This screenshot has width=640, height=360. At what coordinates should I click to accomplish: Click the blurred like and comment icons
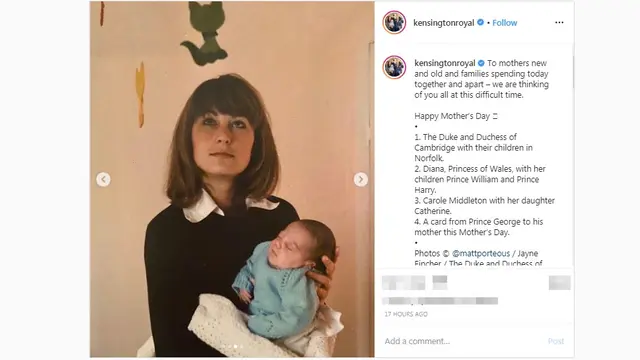(414, 282)
